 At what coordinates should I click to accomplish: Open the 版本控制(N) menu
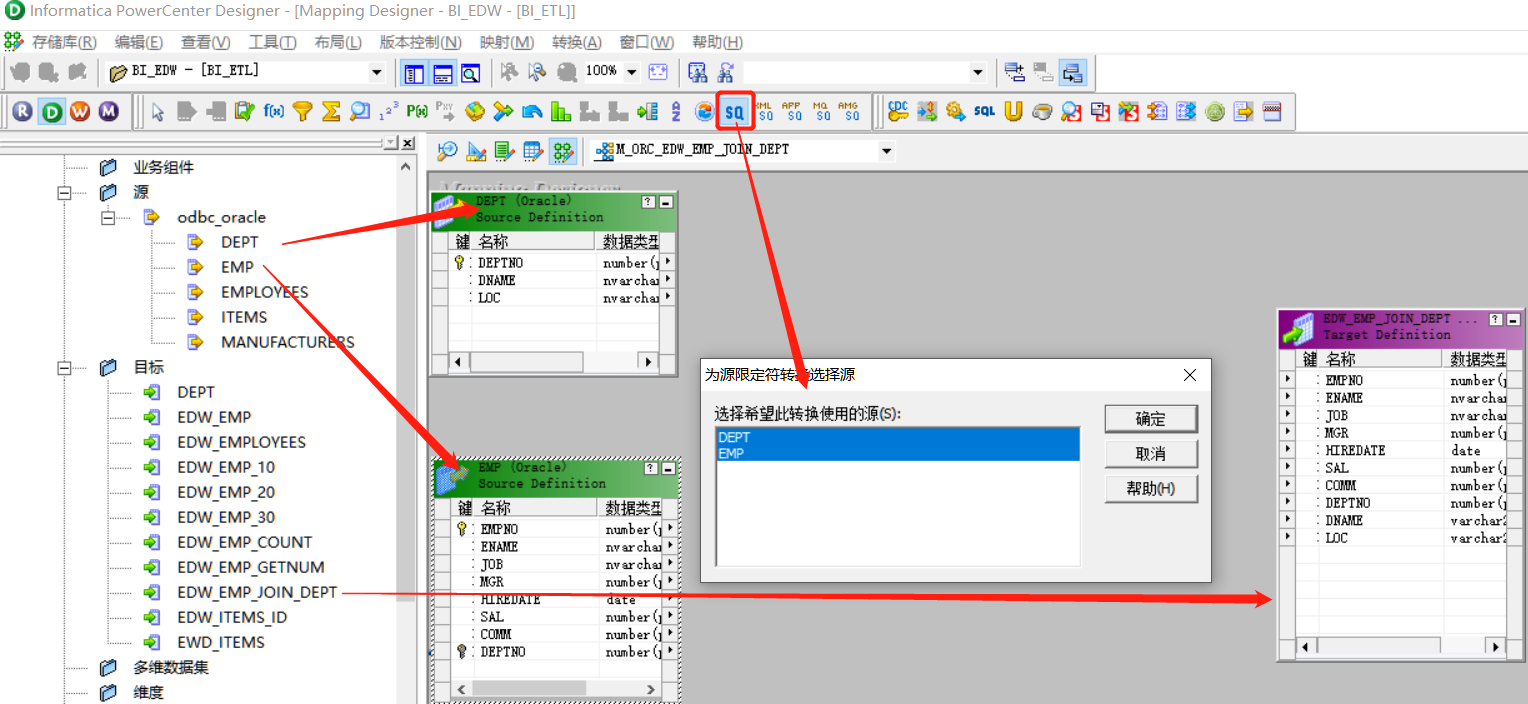(x=420, y=42)
